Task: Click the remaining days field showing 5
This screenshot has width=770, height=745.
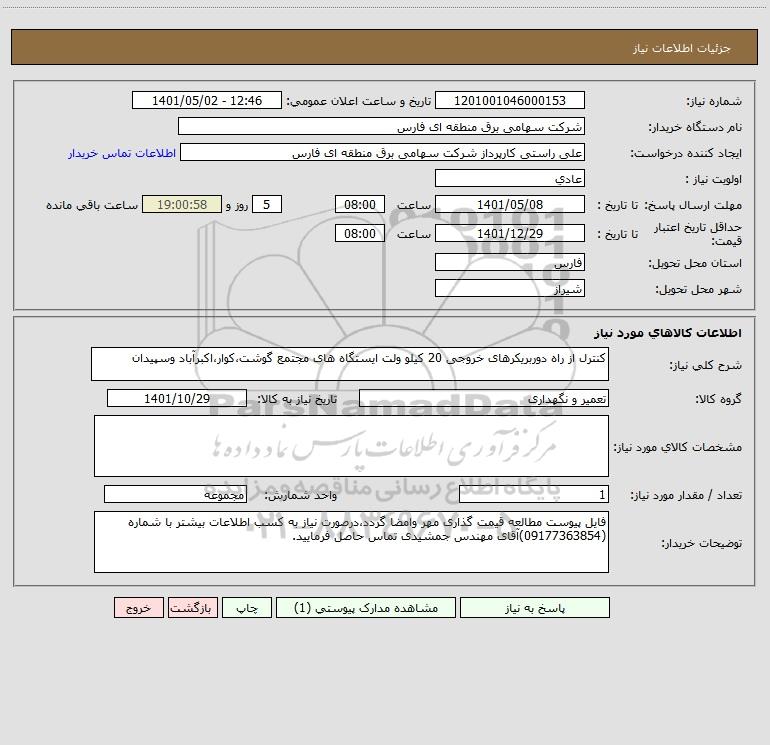Action: [x=267, y=204]
